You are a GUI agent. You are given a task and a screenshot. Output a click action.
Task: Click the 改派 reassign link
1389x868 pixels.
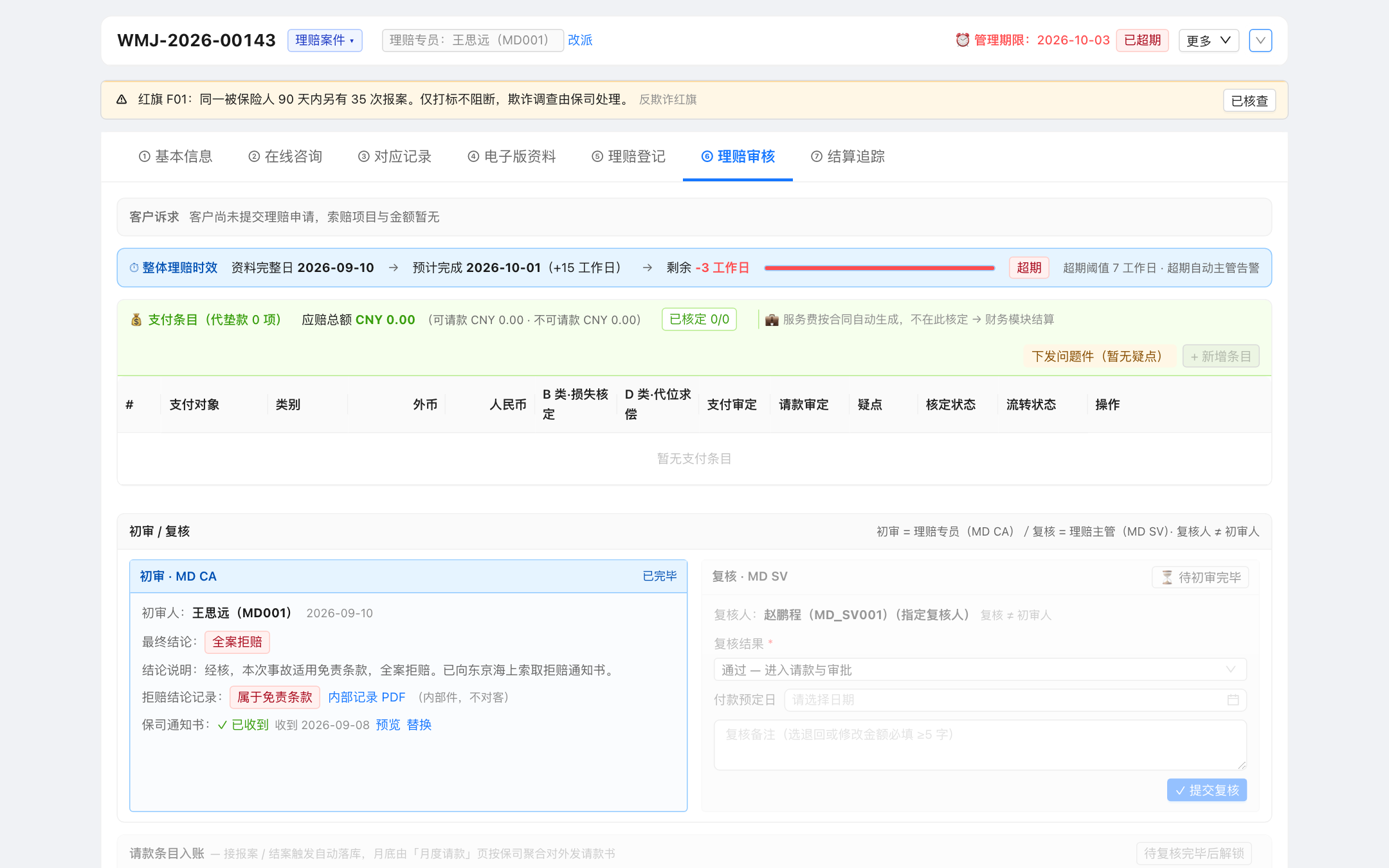580,40
